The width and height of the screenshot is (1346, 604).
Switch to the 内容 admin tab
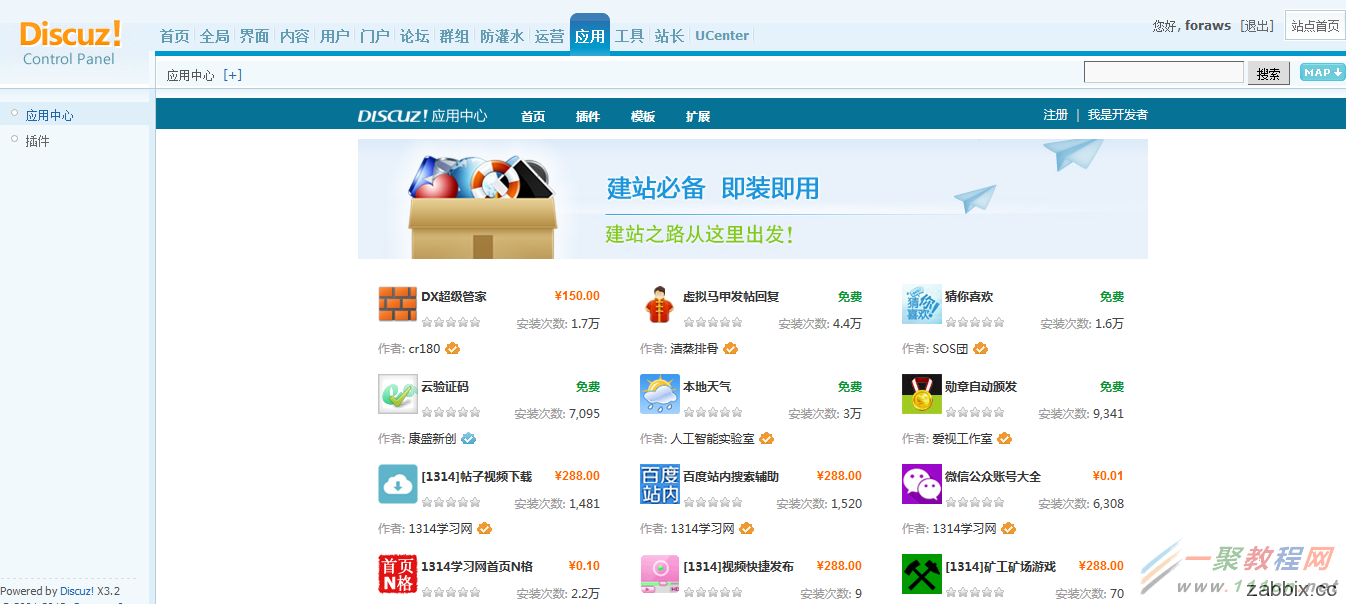point(294,36)
